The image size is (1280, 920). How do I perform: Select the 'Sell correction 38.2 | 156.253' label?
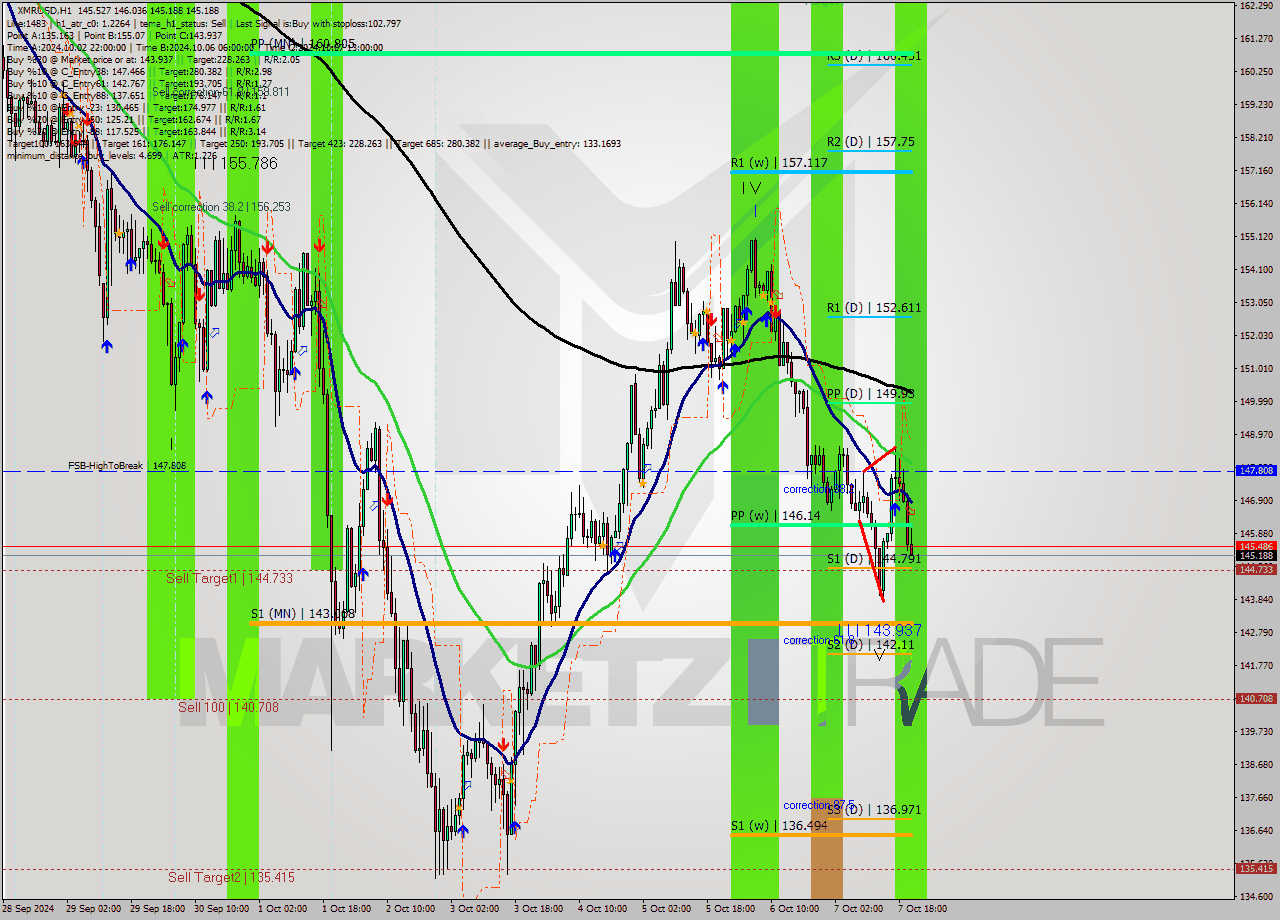(x=221, y=207)
